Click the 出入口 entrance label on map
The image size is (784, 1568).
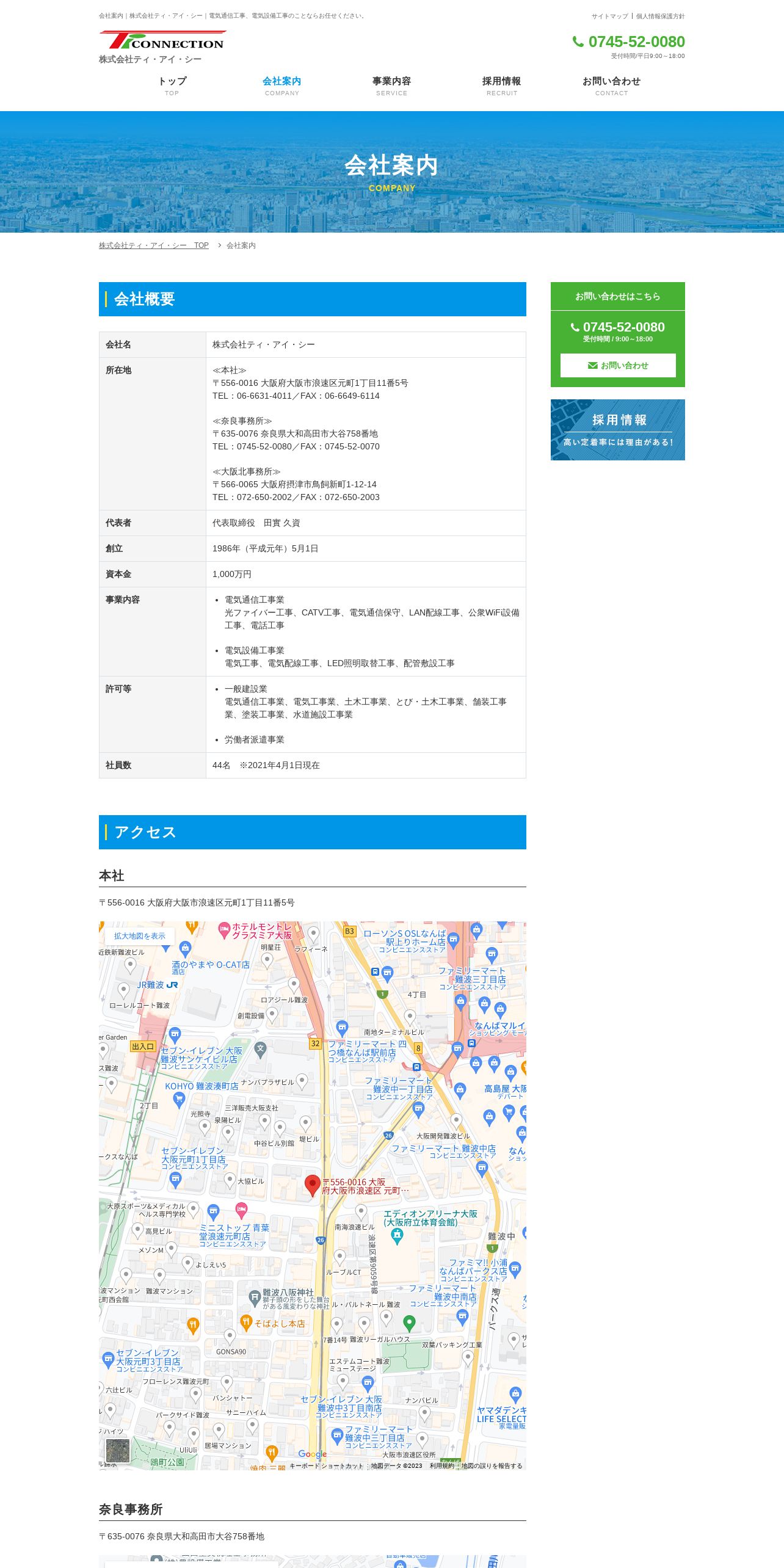point(143,1046)
